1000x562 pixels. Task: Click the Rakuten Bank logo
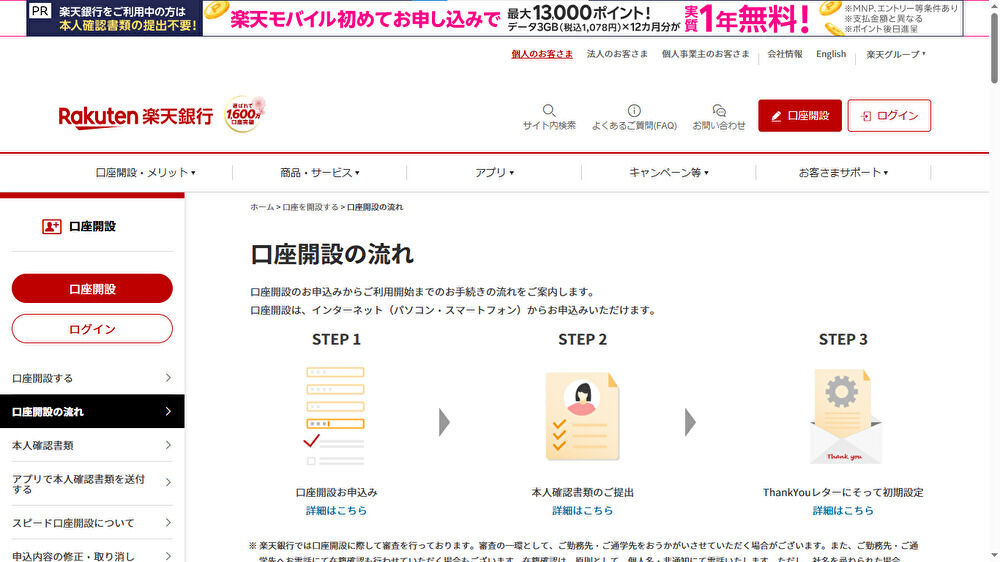[136, 116]
